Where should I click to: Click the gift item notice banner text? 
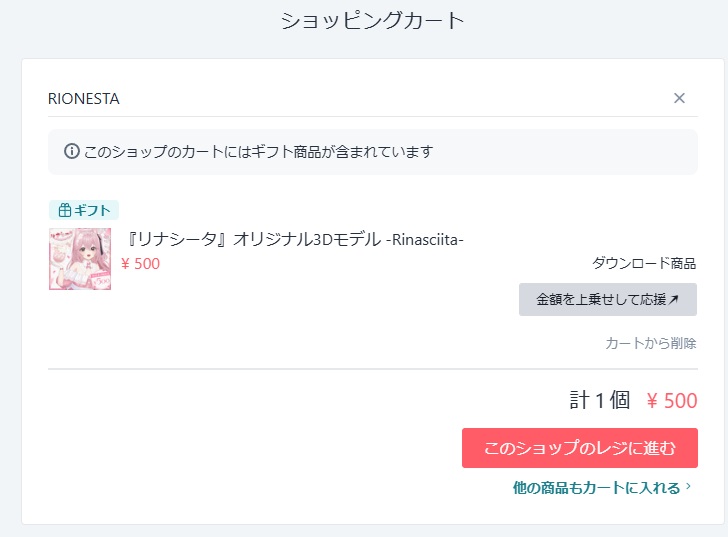coord(258,152)
